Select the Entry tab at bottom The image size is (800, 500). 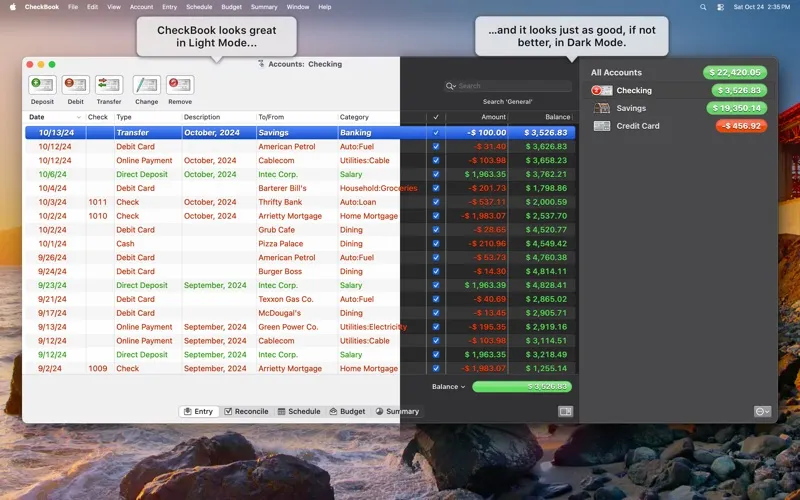click(198, 411)
